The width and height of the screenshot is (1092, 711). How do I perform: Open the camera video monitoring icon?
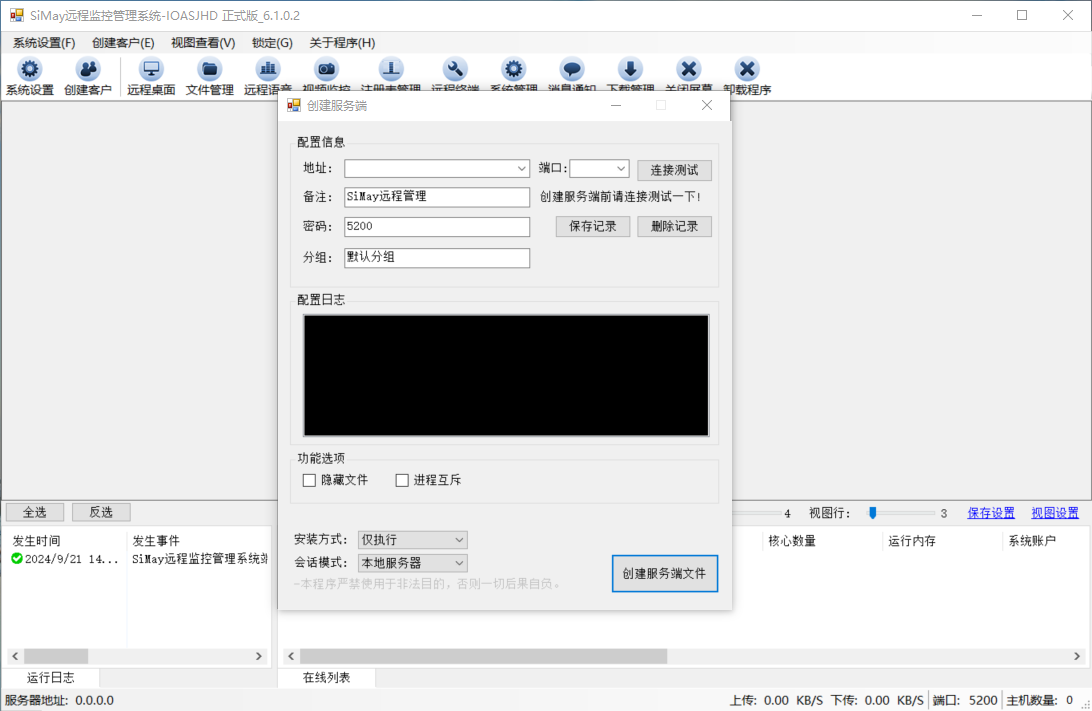pos(326,70)
